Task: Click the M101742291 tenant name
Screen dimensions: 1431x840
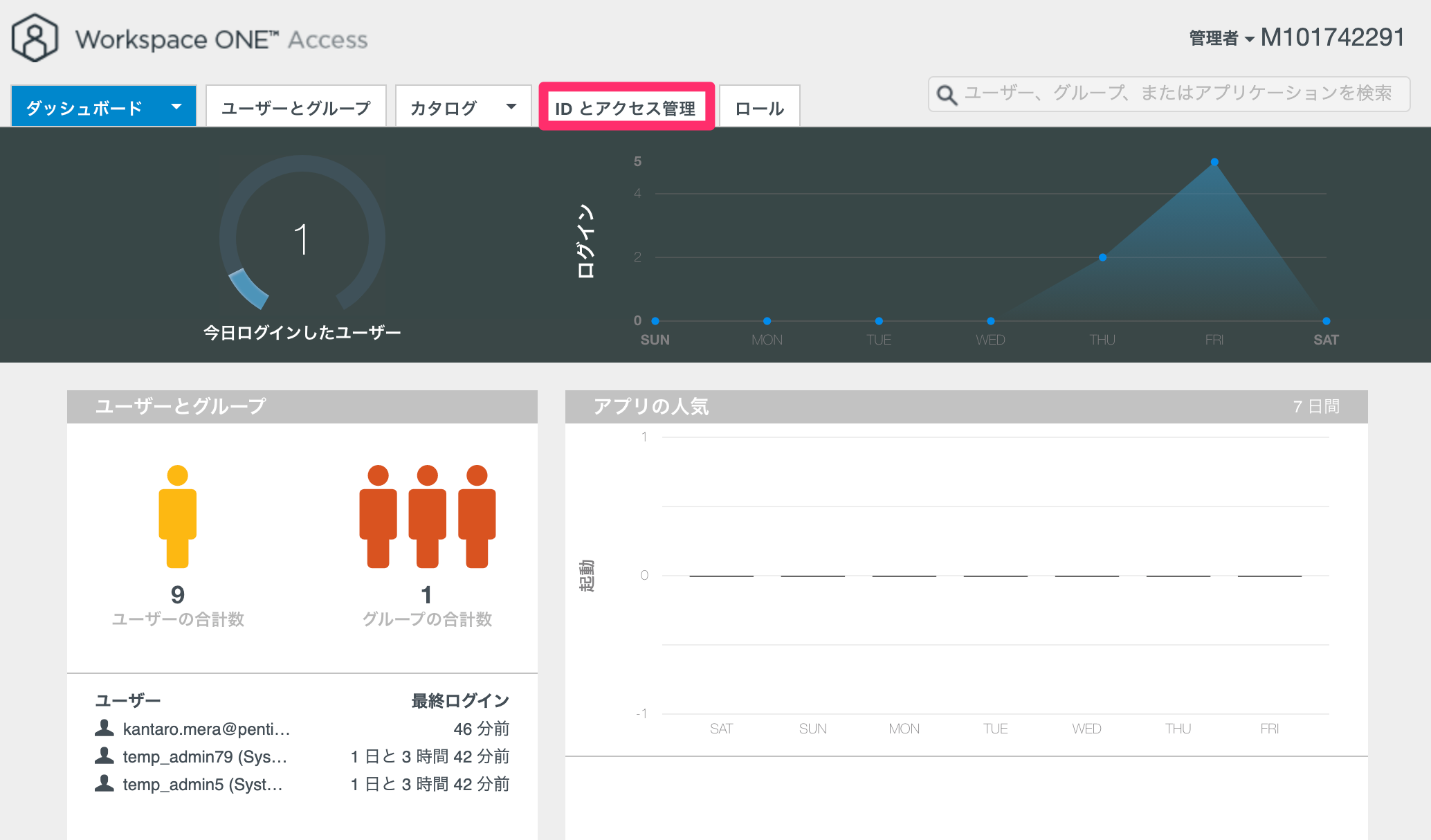Action: [x=1333, y=37]
